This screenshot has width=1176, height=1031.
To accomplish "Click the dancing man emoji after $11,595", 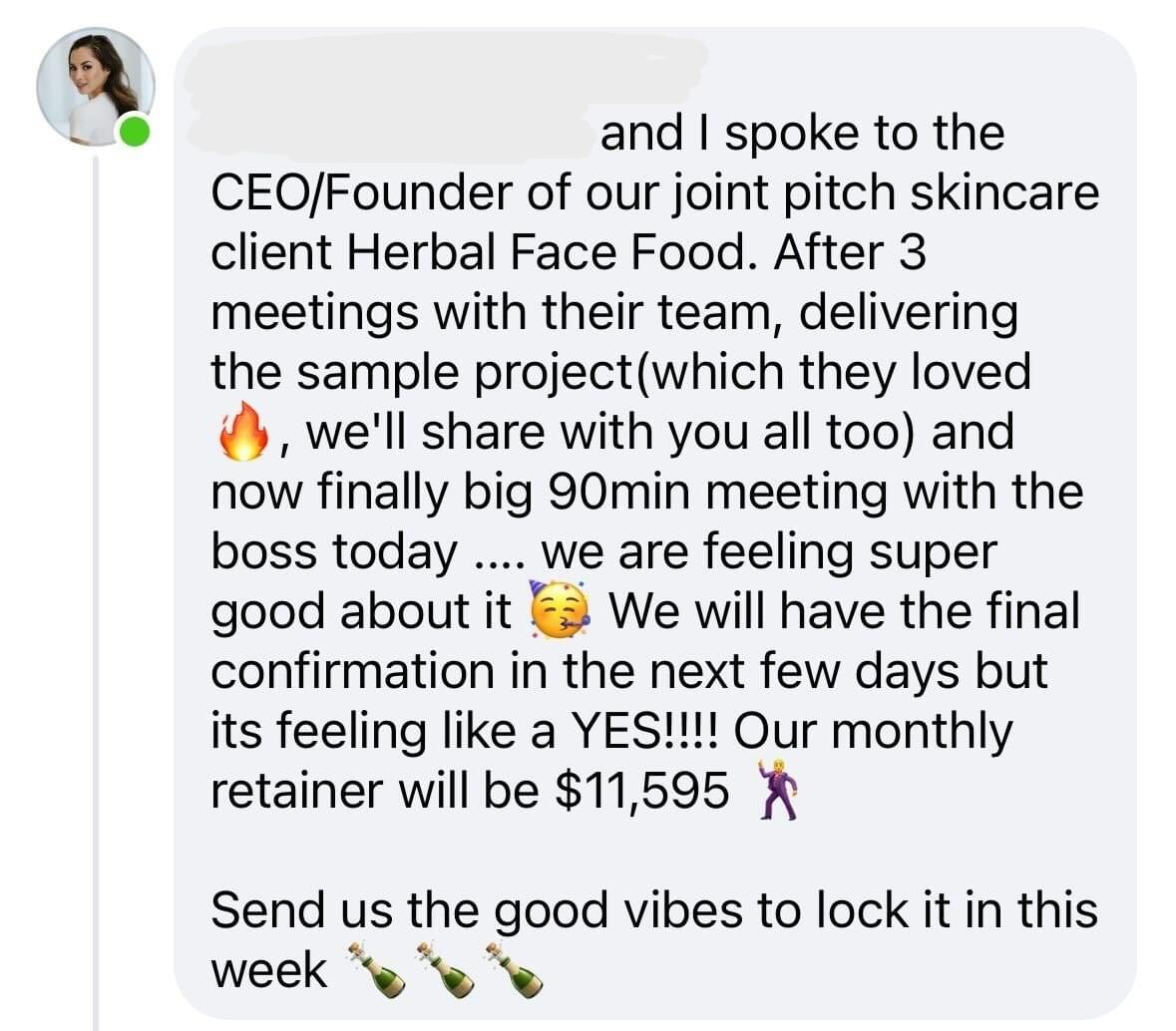I will pos(777,790).
